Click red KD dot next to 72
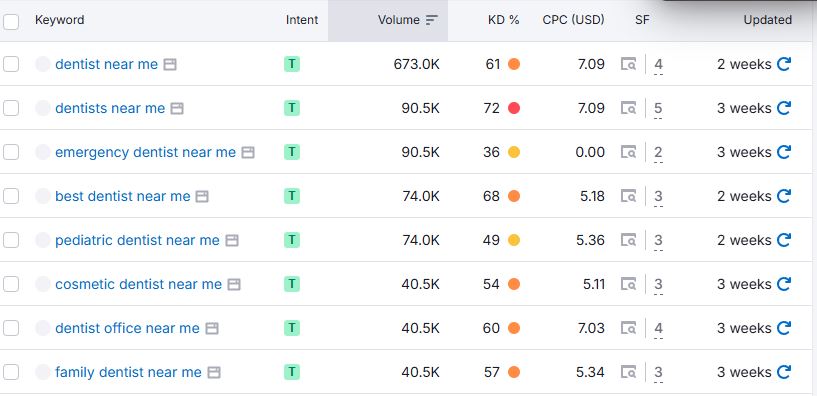 click(x=514, y=108)
